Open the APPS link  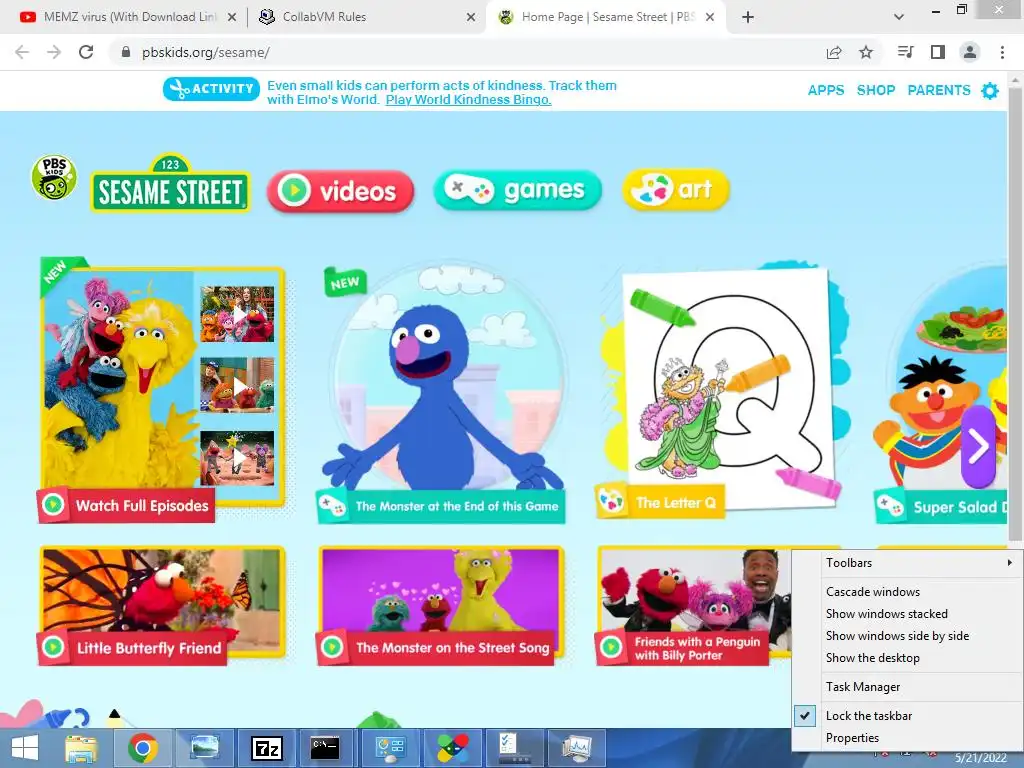coord(826,90)
